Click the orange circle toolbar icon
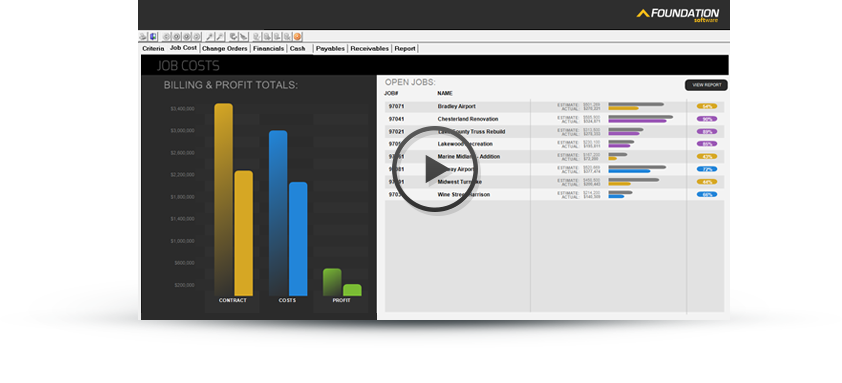Image resolution: width=842 pixels, height=383 pixels. (x=297, y=37)
